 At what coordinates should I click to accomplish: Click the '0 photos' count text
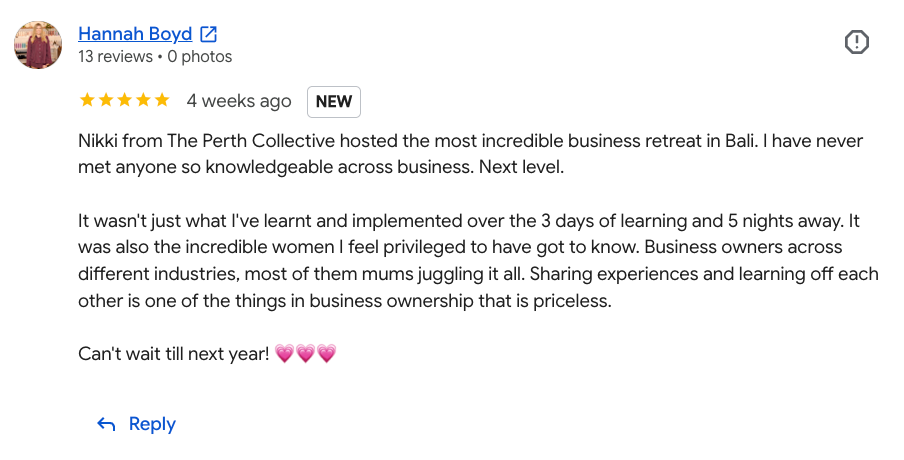pos(199,56)
